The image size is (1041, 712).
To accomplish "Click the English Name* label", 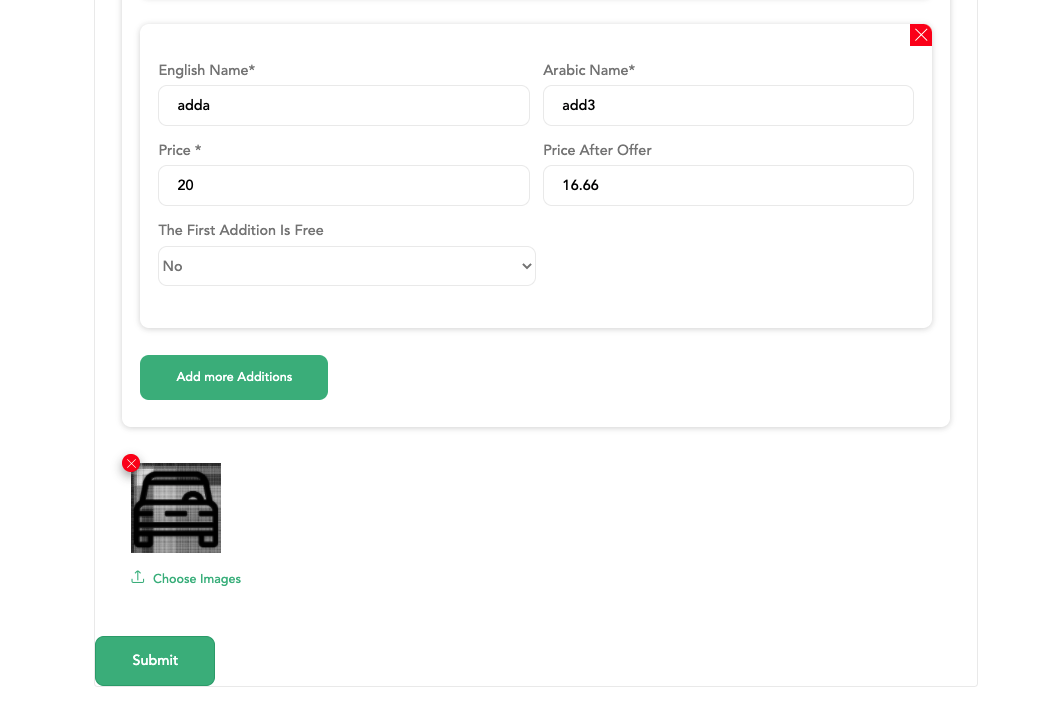I will [207, 70].
